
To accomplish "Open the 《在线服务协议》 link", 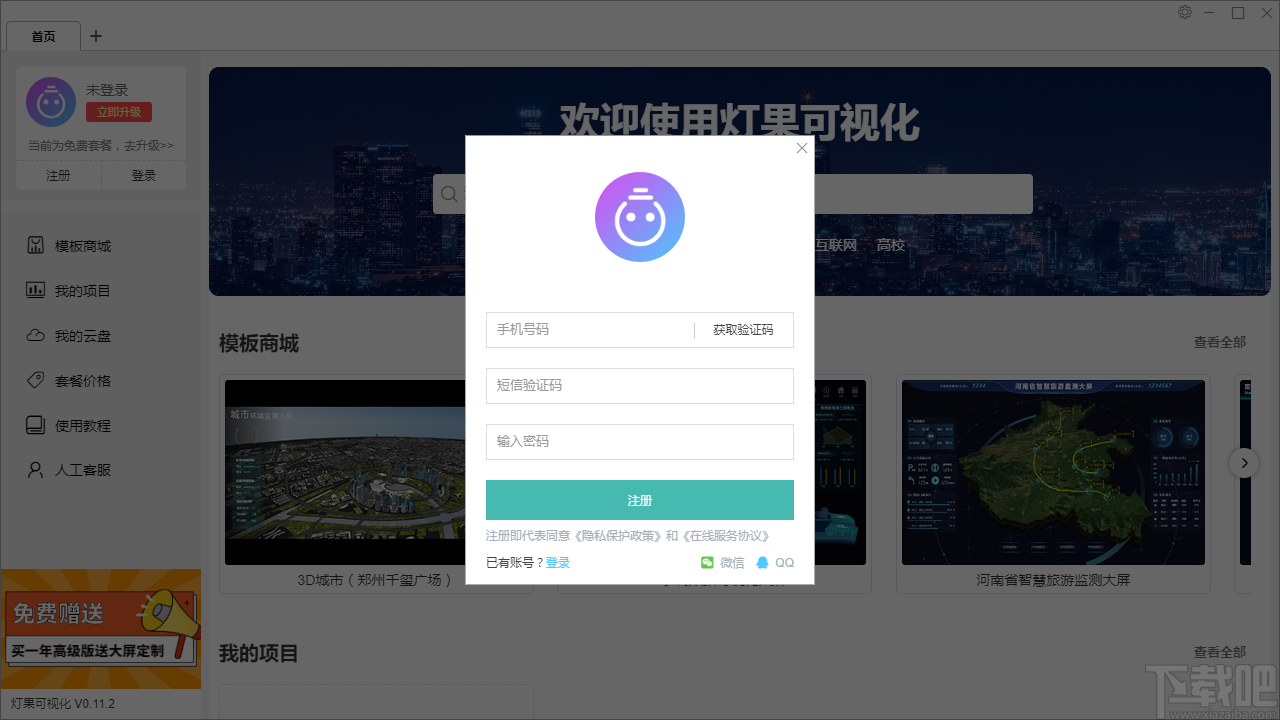I will (728, 536).
